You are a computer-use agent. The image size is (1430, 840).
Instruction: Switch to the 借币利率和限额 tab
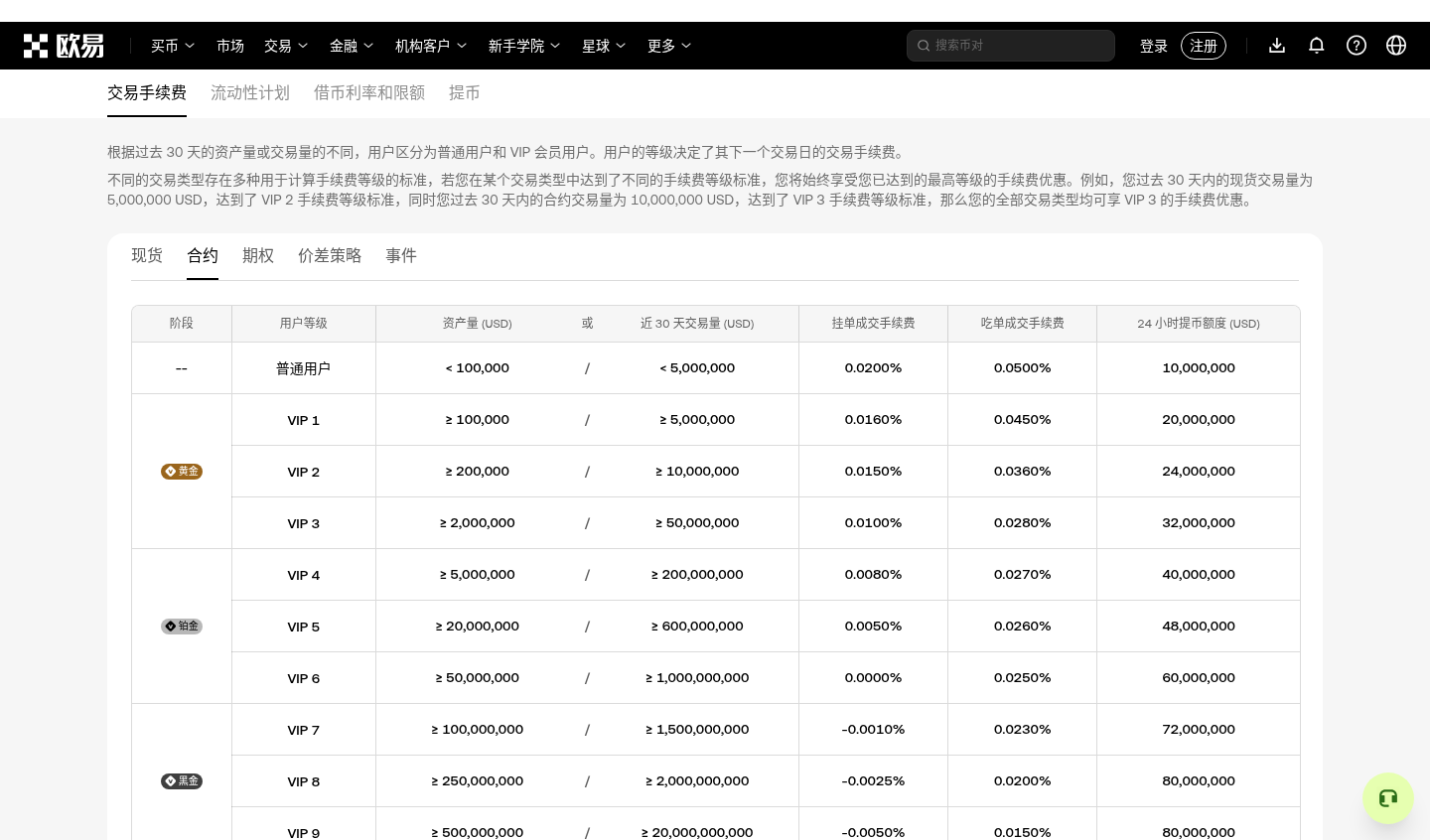point(369,92)
